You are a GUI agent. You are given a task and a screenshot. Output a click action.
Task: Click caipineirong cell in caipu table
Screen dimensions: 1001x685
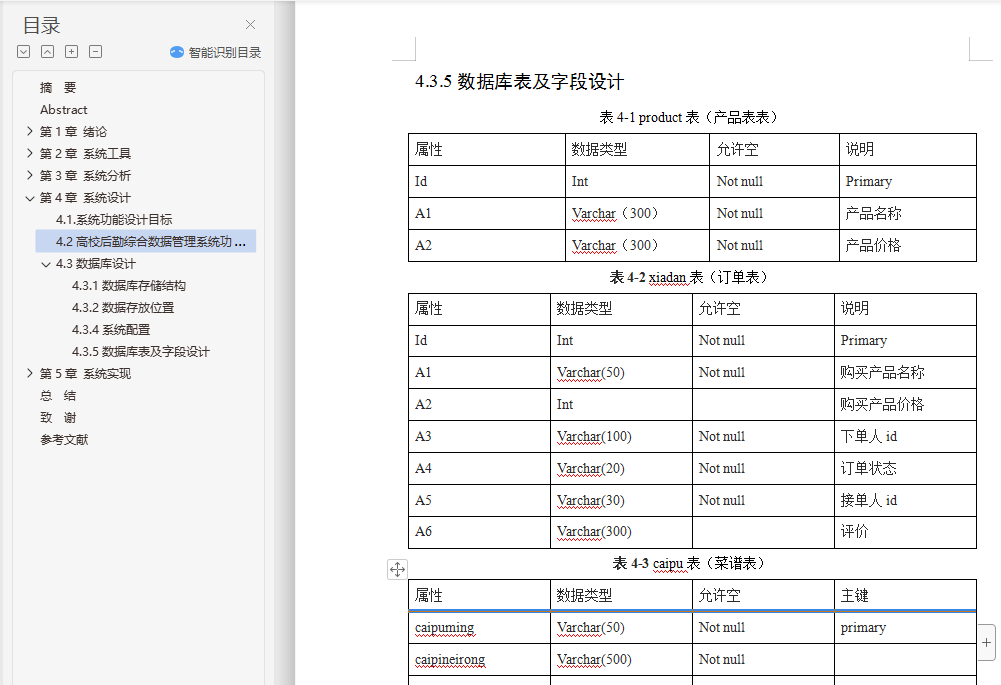pyautogui.click(x=479, y=659)
